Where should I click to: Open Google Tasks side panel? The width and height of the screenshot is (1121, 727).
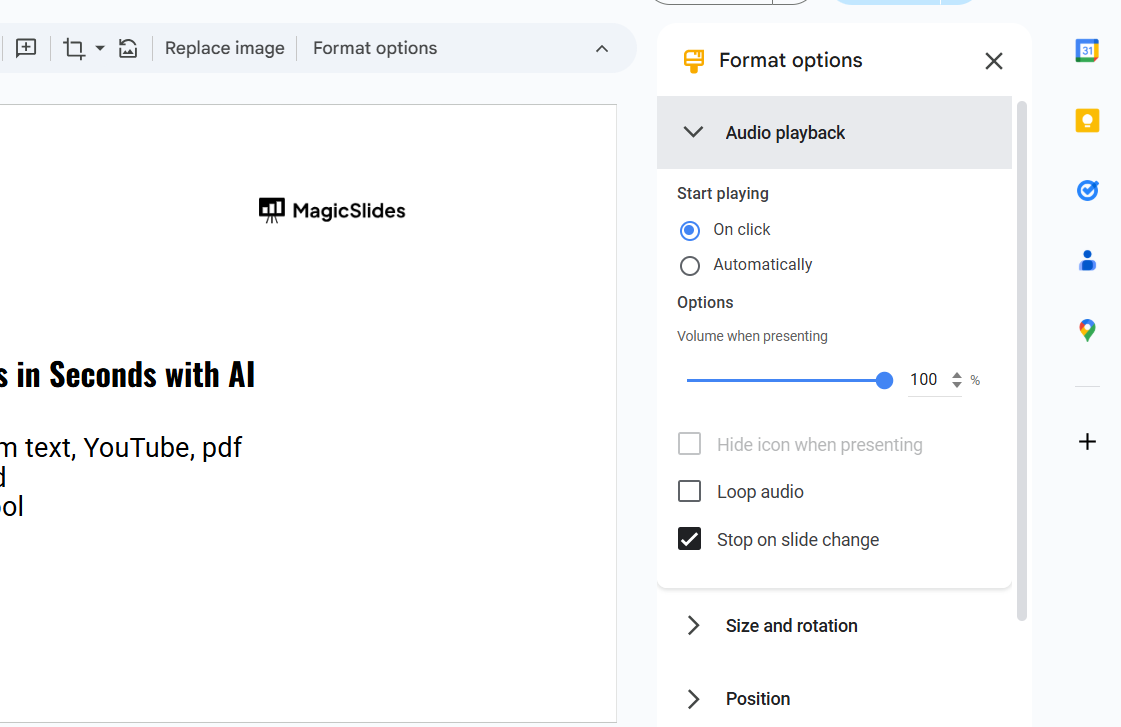(x=1087, y=190)
